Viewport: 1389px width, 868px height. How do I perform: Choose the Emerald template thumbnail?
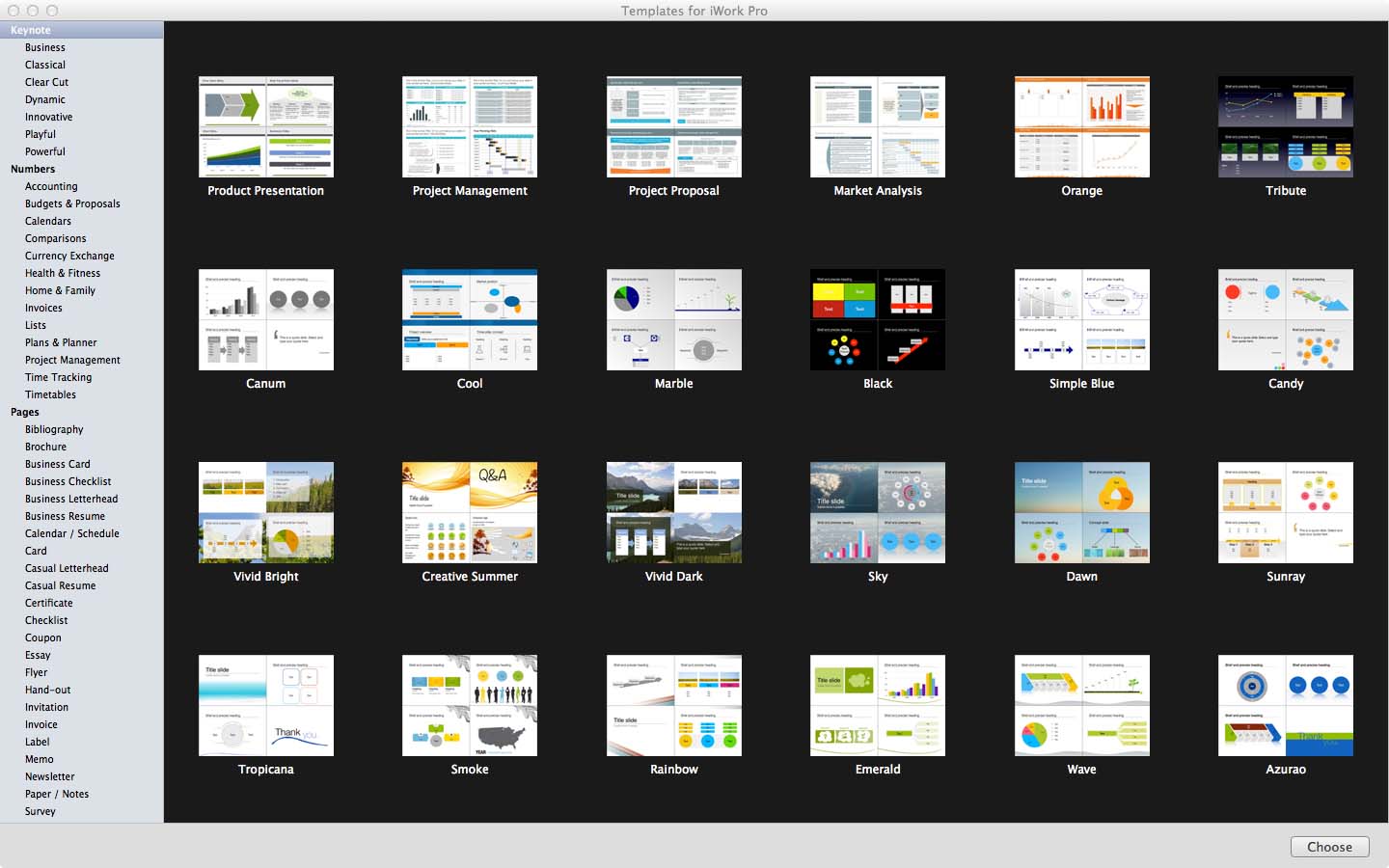coord(877,705)
